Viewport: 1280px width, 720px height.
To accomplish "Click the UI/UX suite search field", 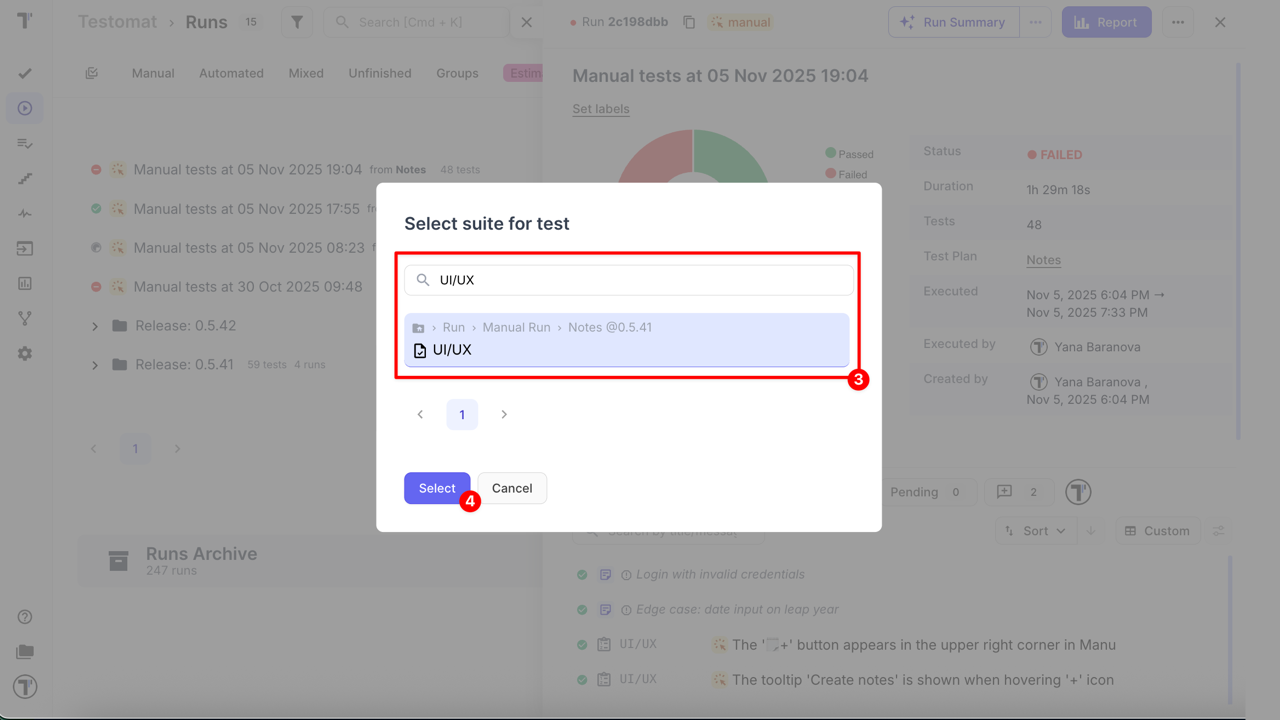I will click(640, 280).
